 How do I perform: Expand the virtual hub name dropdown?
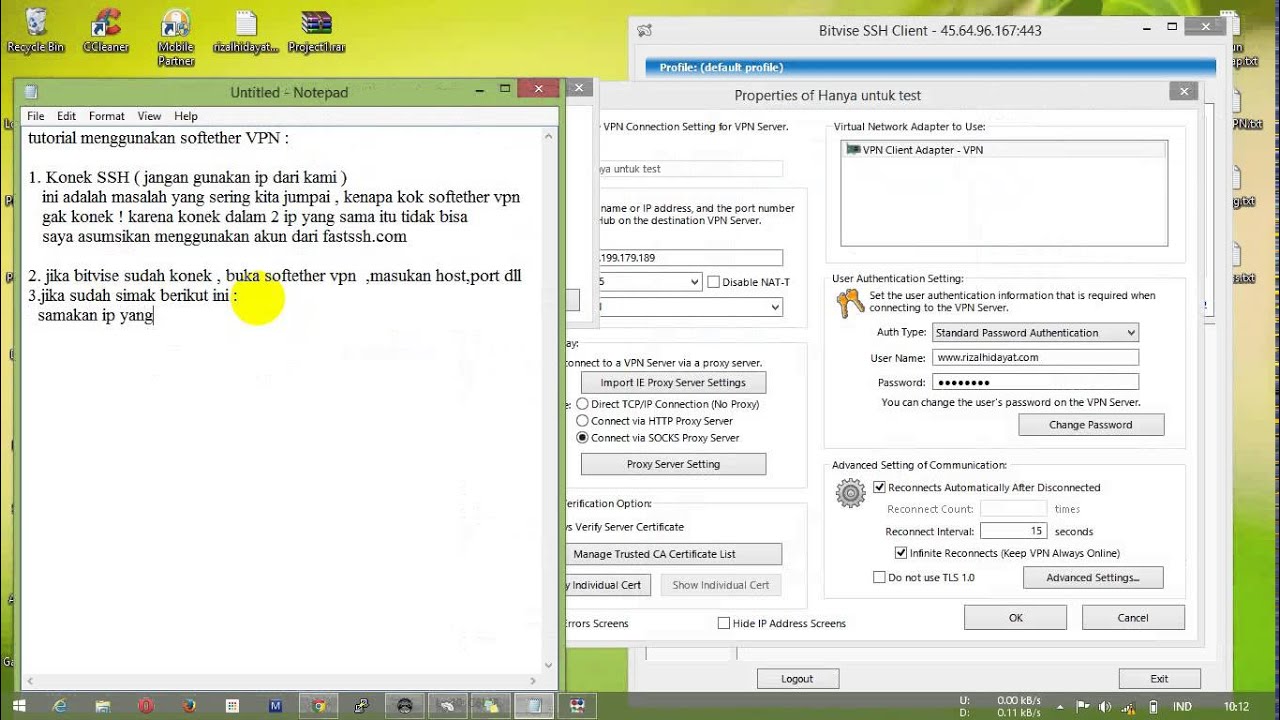point(775,308)
